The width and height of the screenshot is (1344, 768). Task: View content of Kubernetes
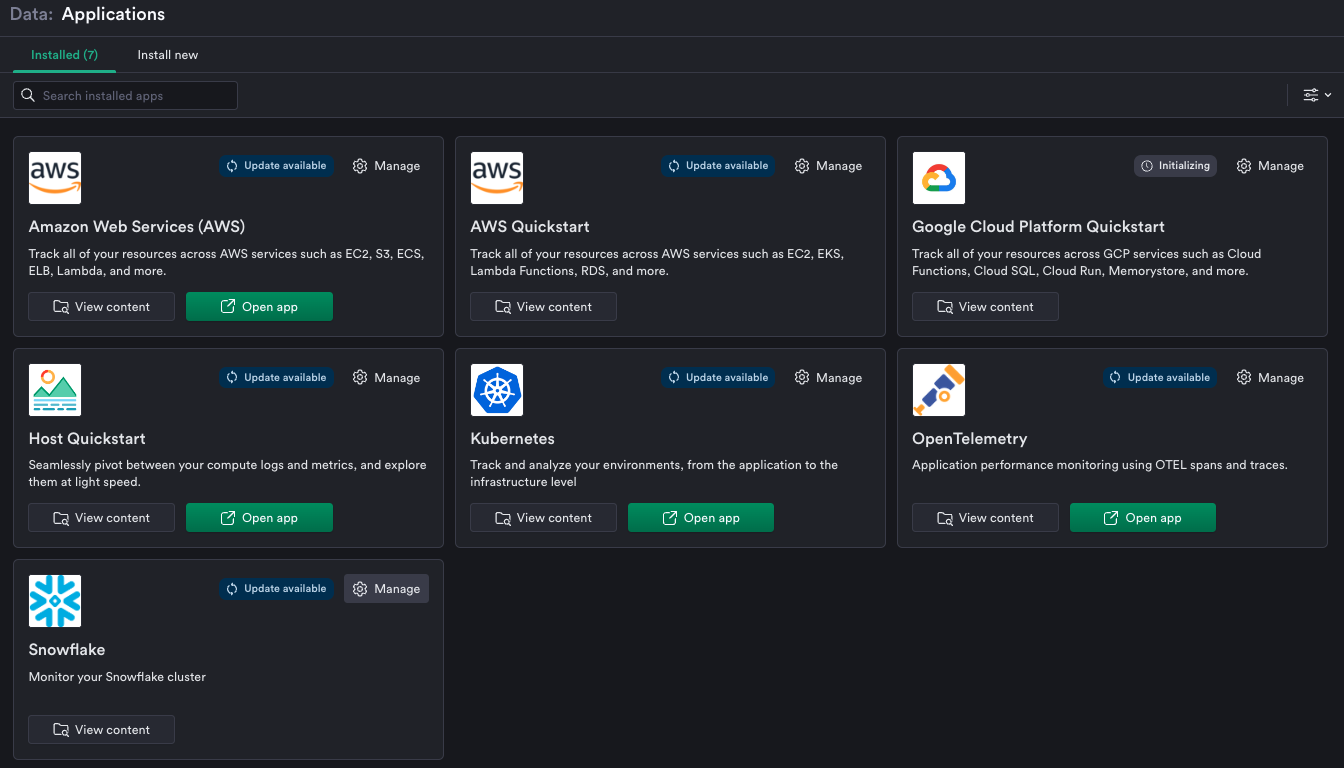coord(544,518)
